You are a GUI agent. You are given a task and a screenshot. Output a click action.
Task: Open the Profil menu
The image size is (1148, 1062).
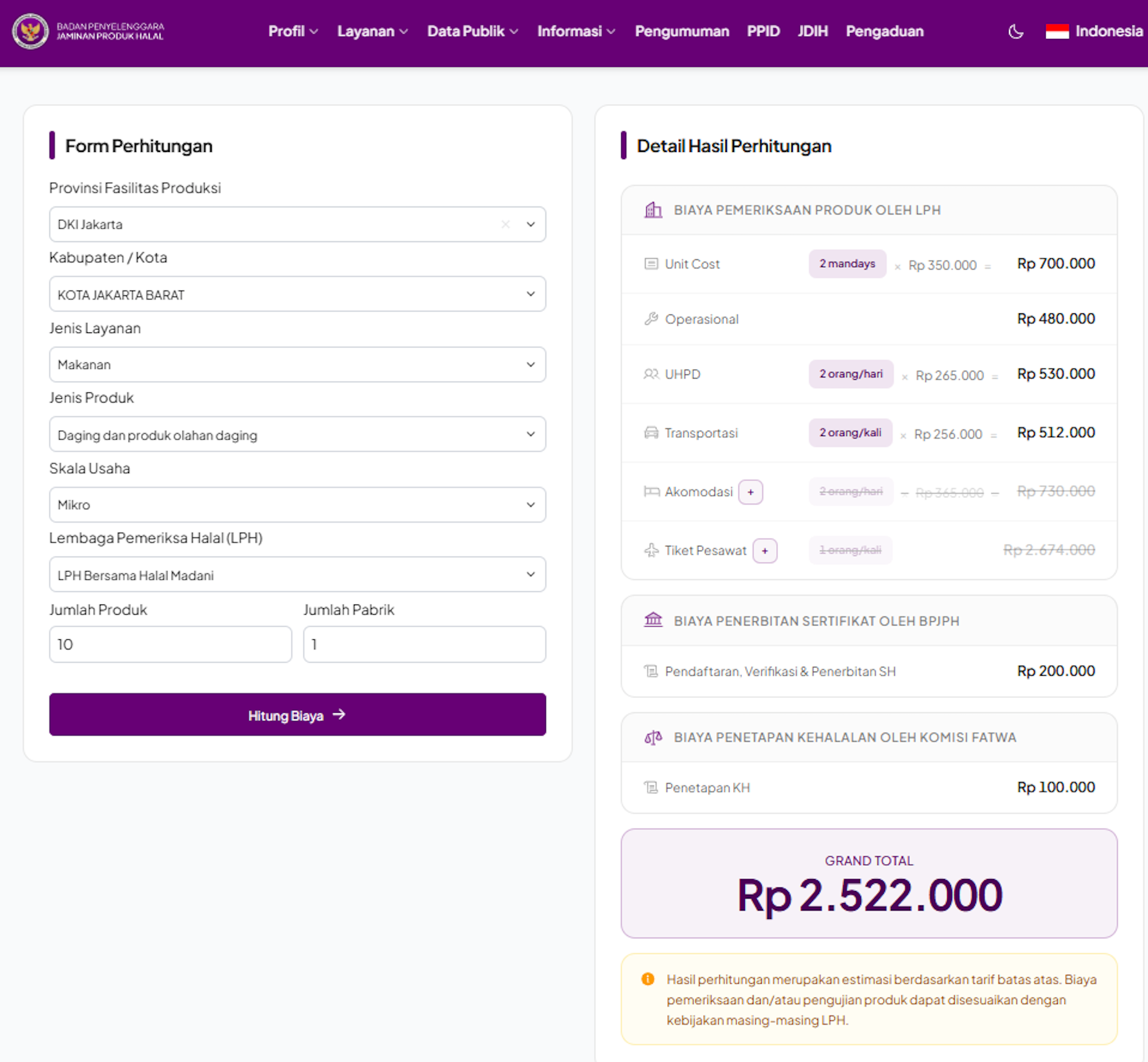tap(293, 31)
